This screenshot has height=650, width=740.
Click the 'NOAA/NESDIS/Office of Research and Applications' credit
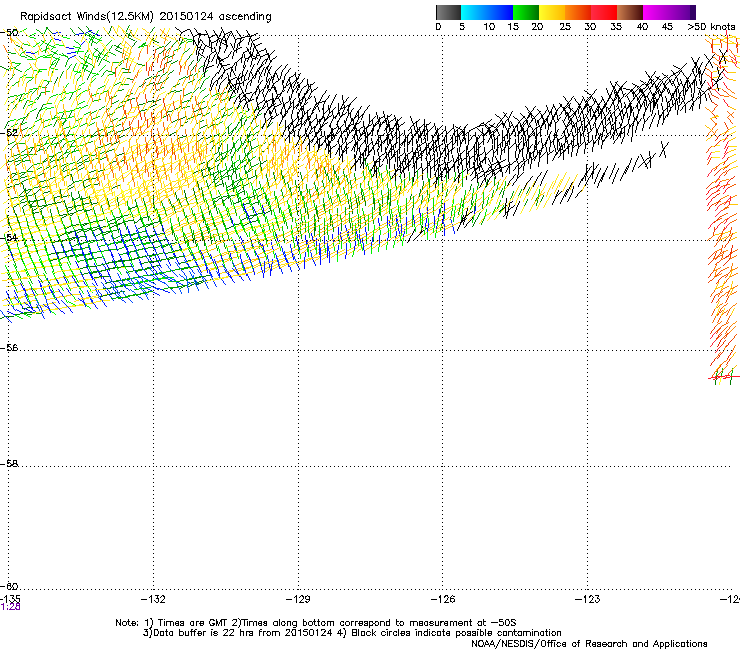click(589, 644)
